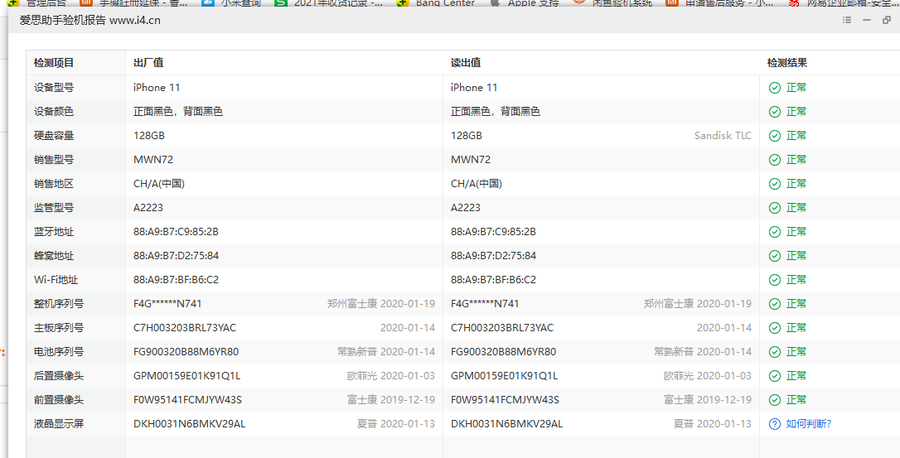Viewport: 900px width, 458px height.
Task: Select the 销售地区 row label
Action: pyautogui.click(x=54, y=184)
